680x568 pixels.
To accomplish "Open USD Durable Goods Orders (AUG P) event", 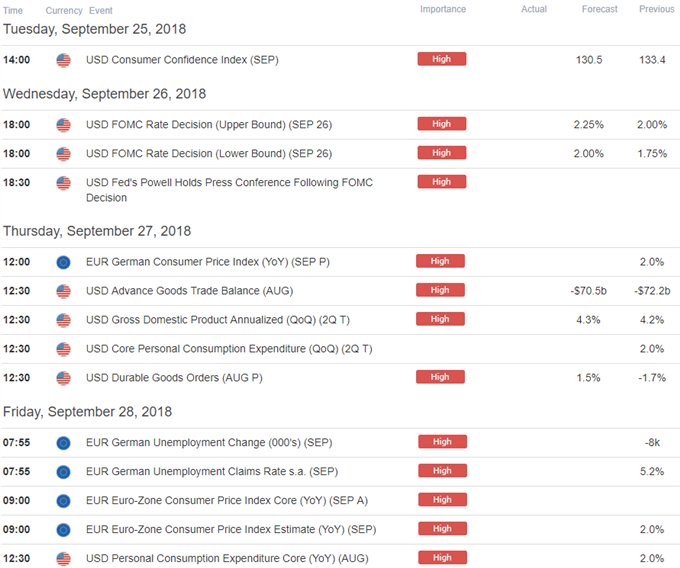I will pyautogui.click(x=174, y=378).
